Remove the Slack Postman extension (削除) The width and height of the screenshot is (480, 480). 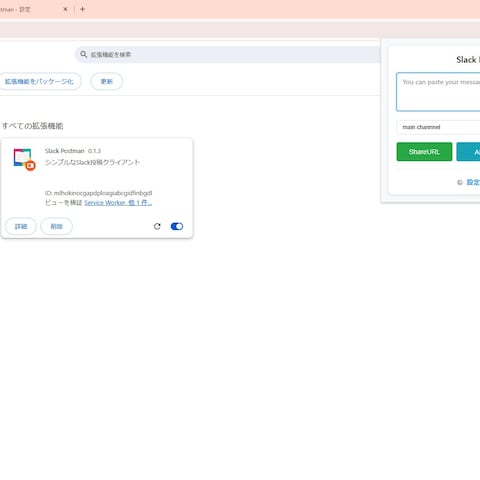(56, 226)
